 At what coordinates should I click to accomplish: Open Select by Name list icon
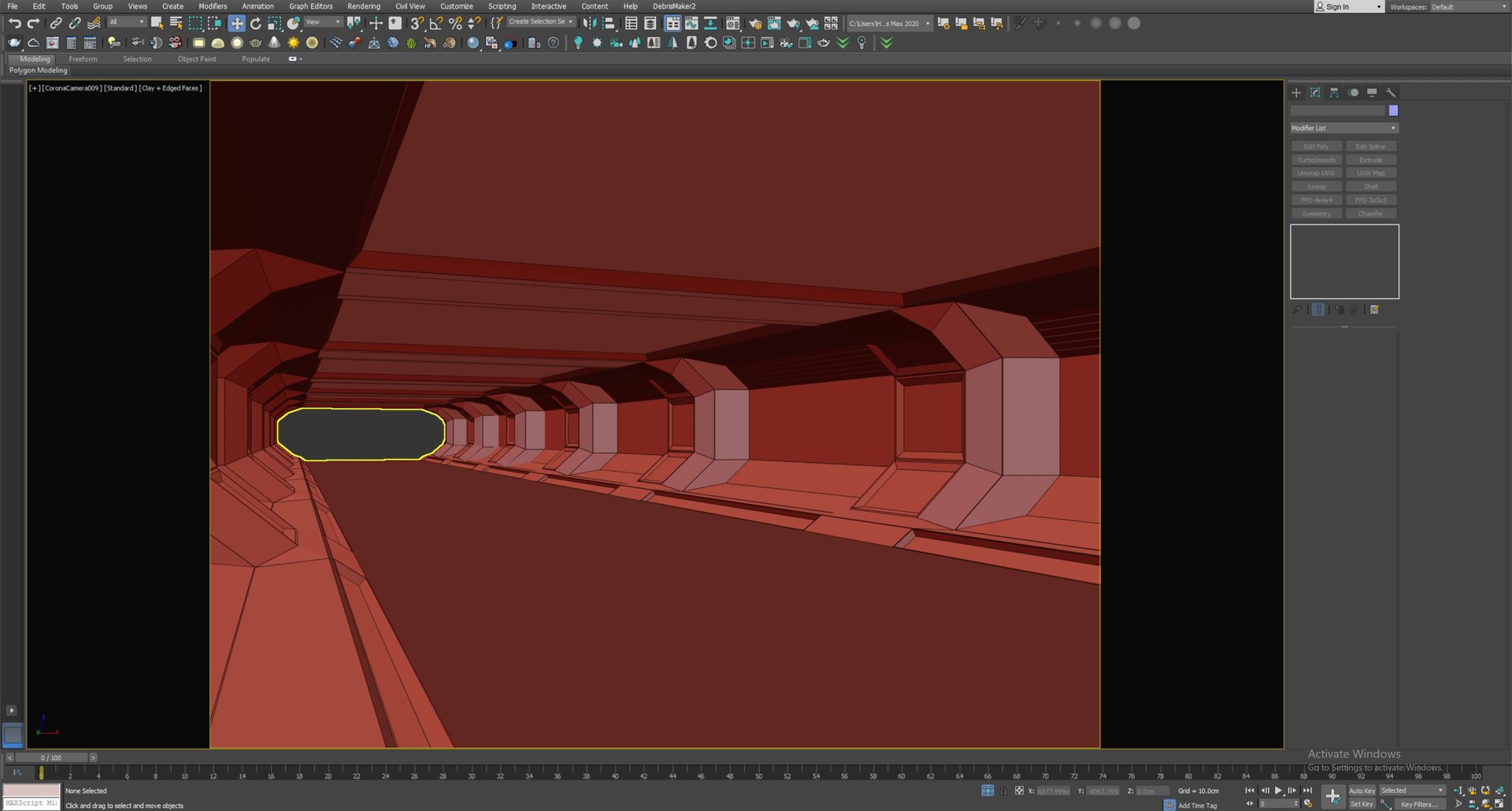point(176,23)
